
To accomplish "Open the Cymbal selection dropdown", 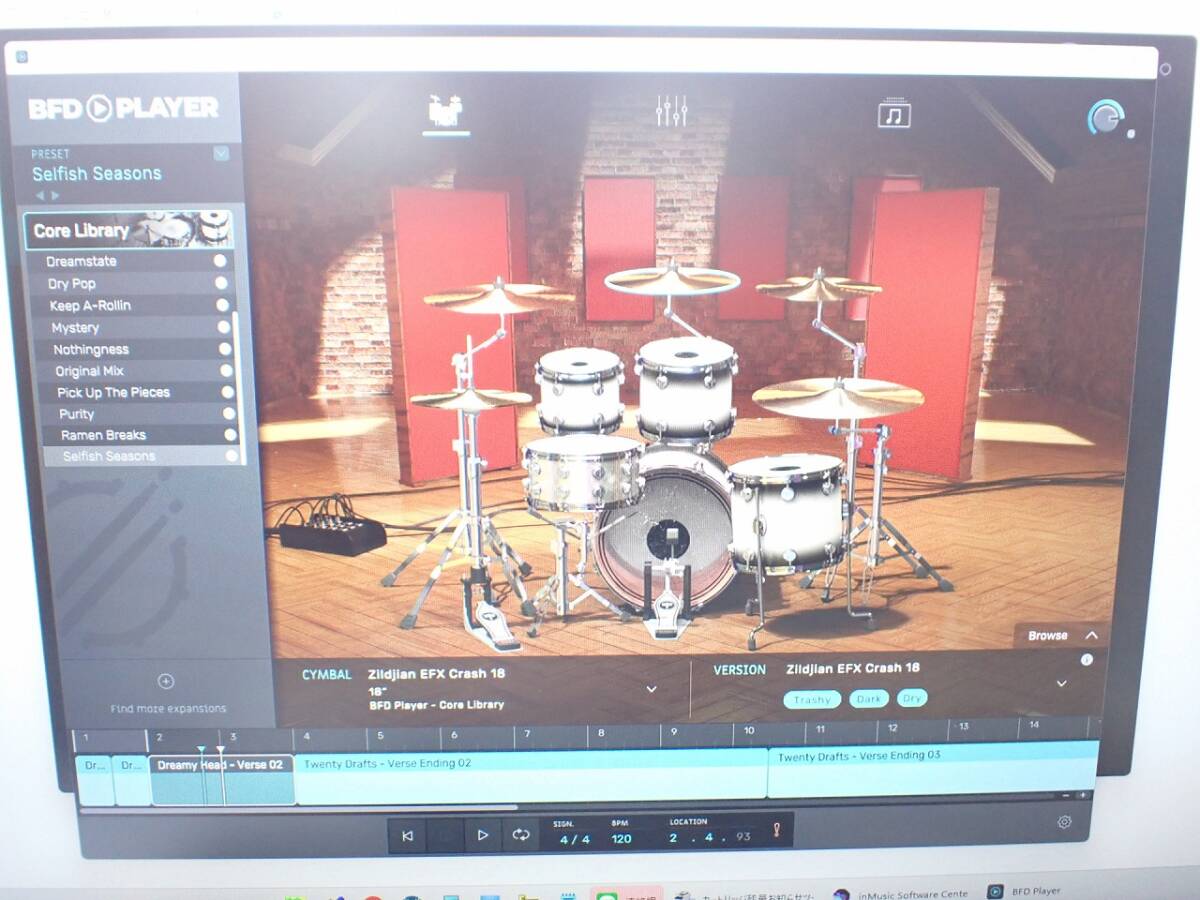I will click(651, 689).
